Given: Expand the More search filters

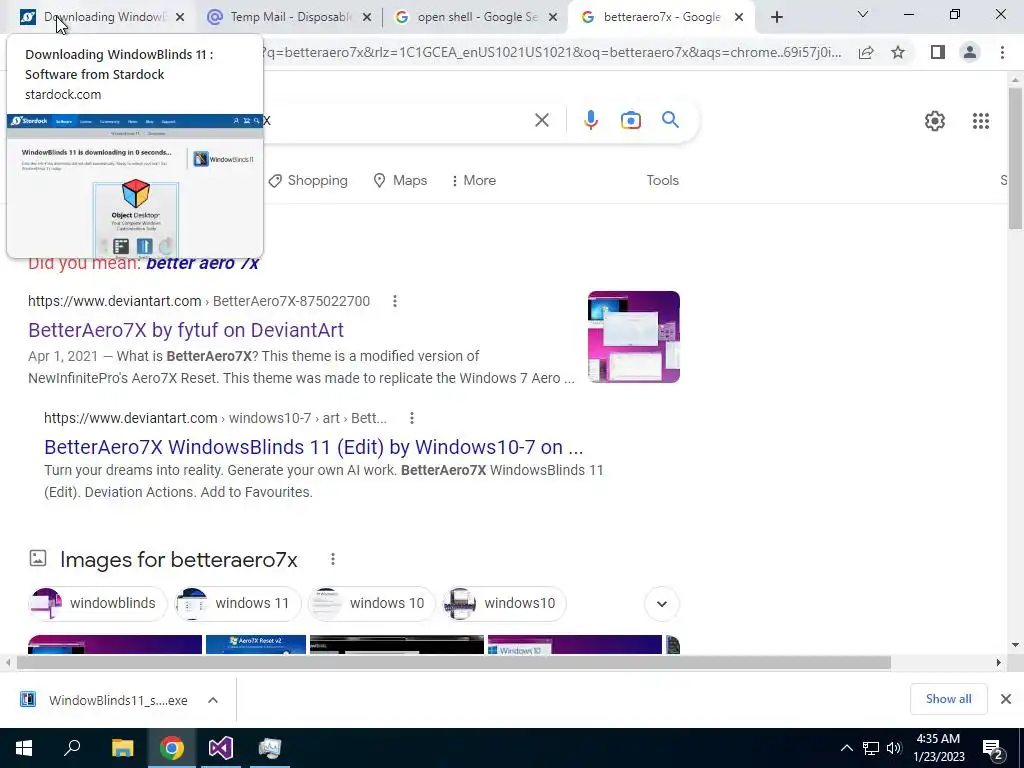Looking at the screenshot, I should pyautogui.click(x=473, y=180).
